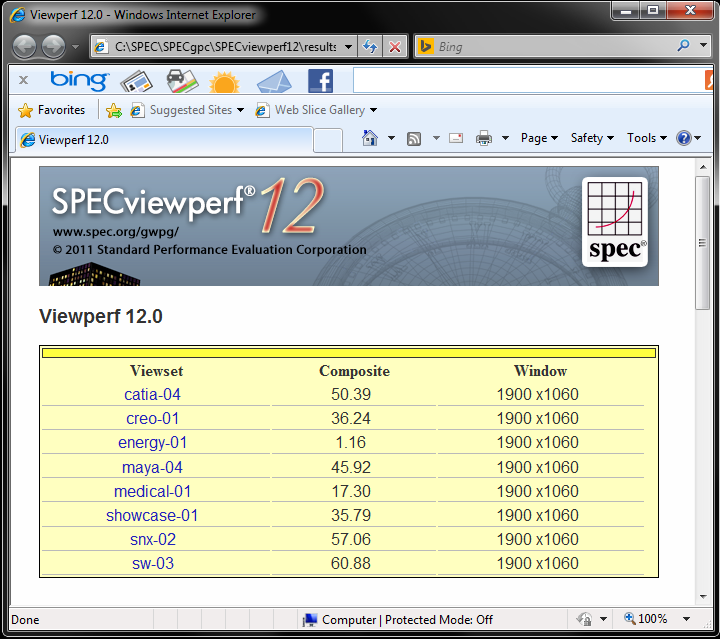Click the Viewperf 12.0 page heading
Screen dimensions: 720x639
101,316
